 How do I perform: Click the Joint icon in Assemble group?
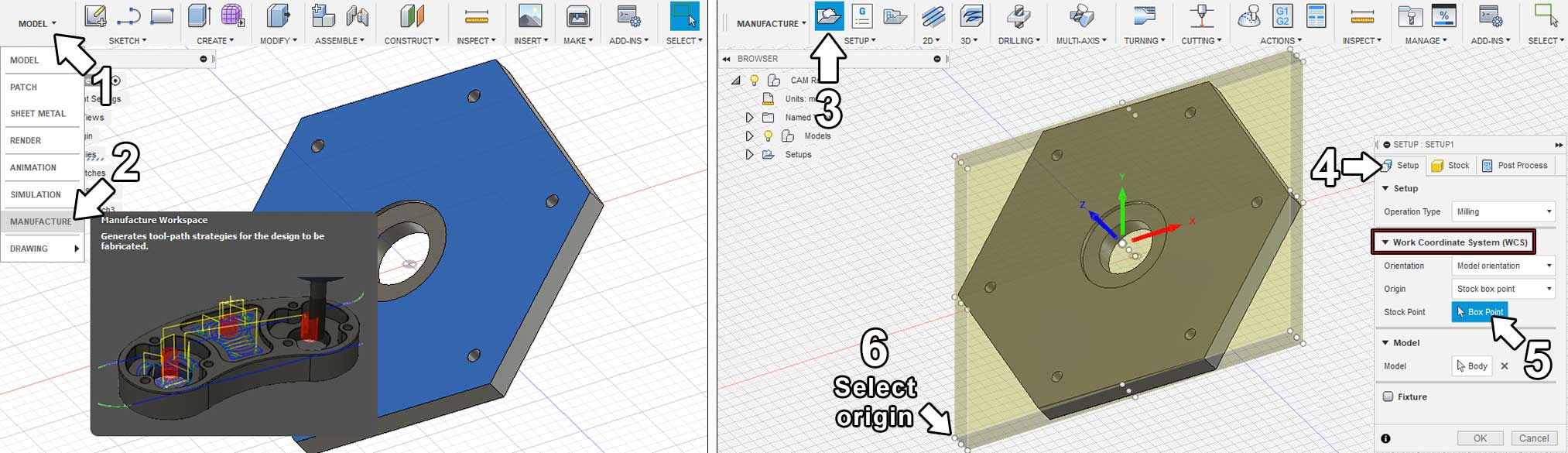(x=357, y=15)
